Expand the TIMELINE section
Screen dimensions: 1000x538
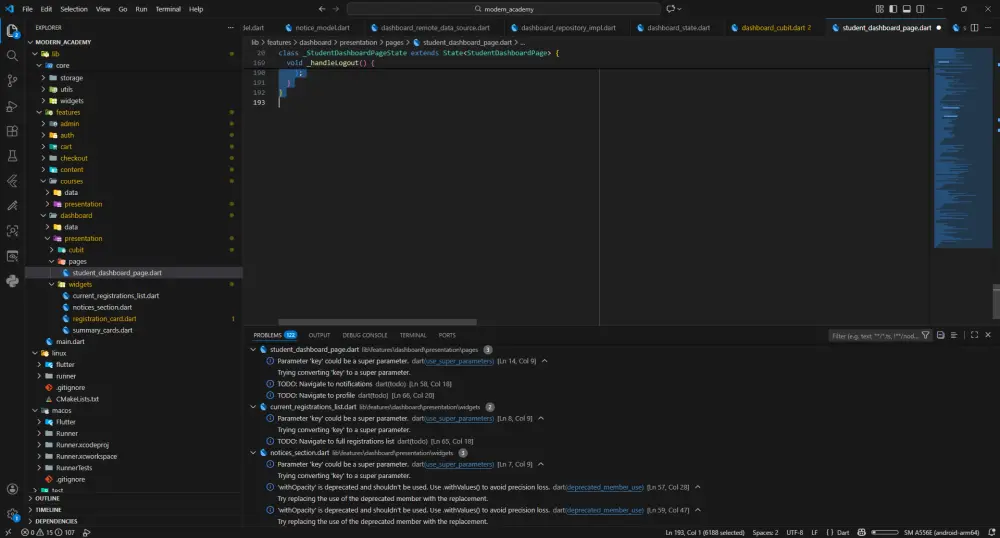pos(48,510)
